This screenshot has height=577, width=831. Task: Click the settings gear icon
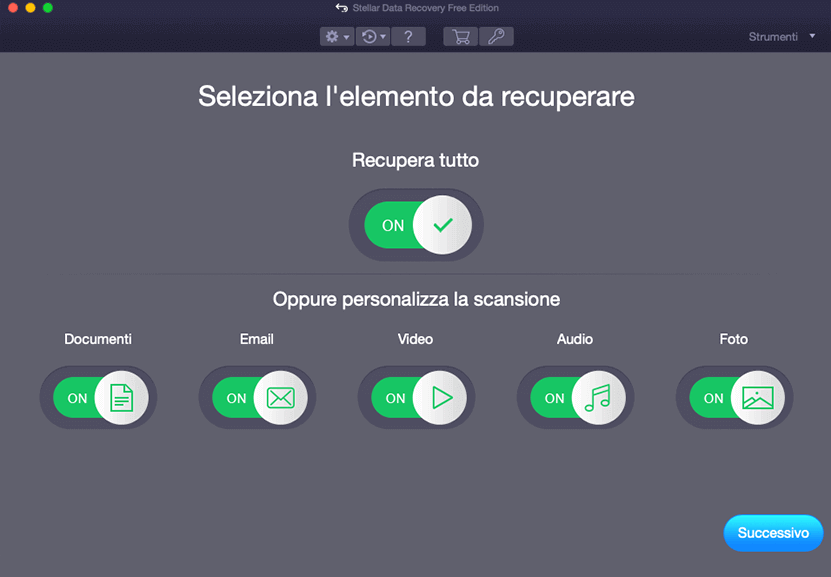click(331, 36)
